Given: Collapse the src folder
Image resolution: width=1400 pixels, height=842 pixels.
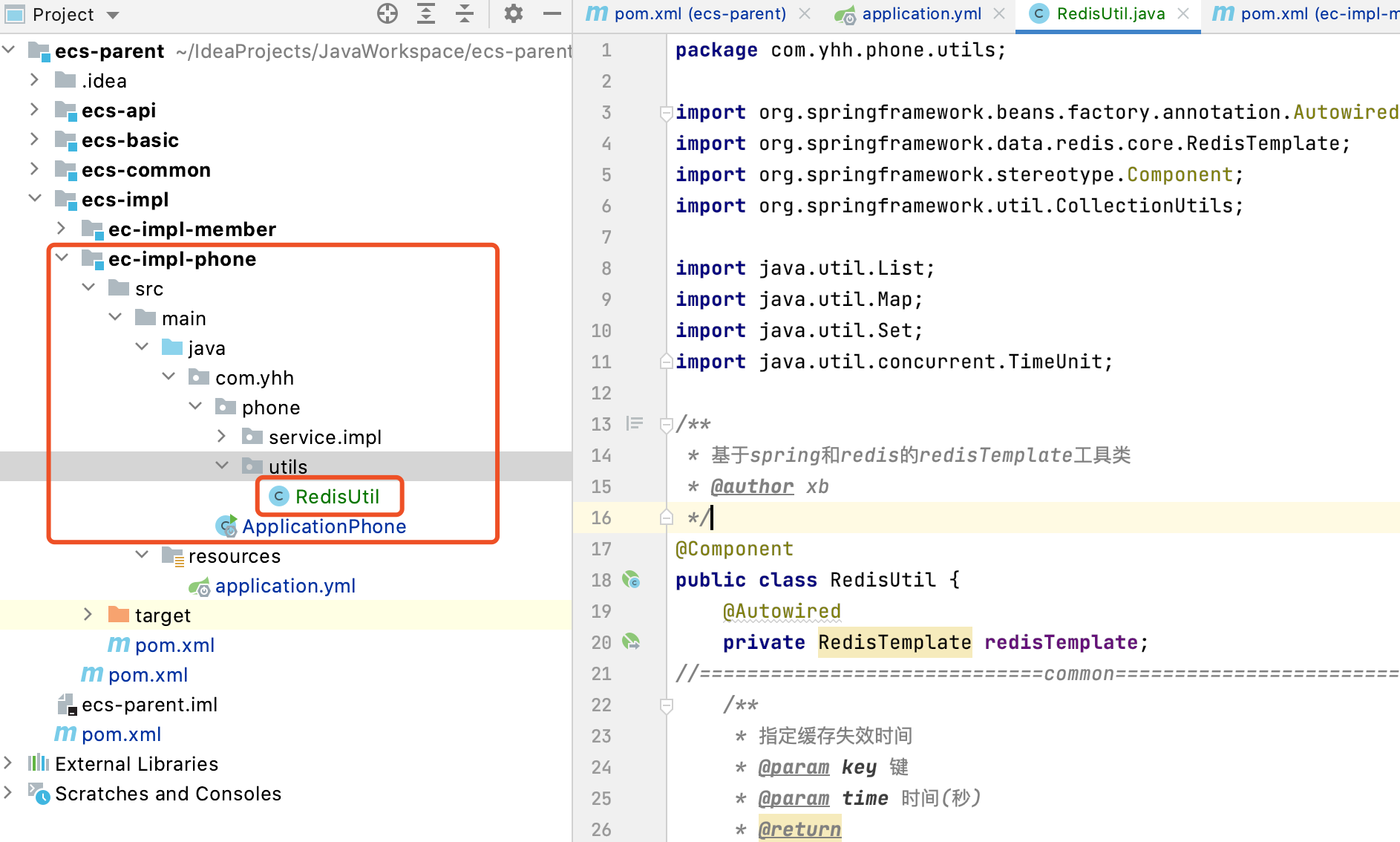Looking at the screenshot, I should tap(88, 287).
